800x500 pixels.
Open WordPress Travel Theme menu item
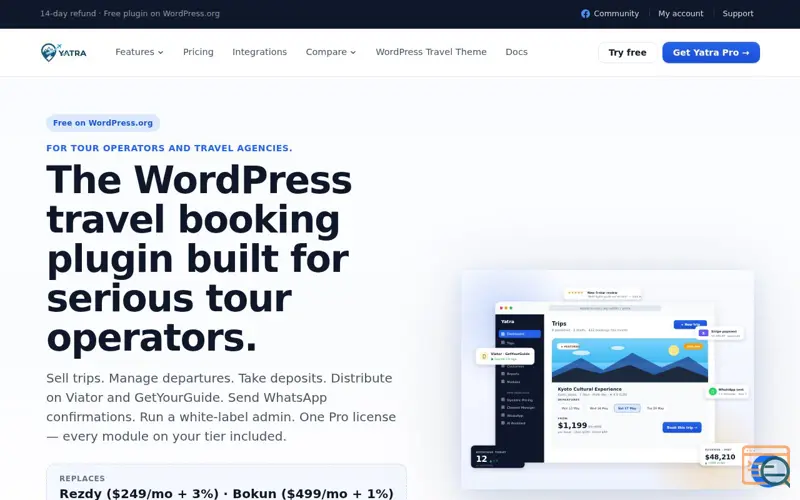click(x=431, y=52)
